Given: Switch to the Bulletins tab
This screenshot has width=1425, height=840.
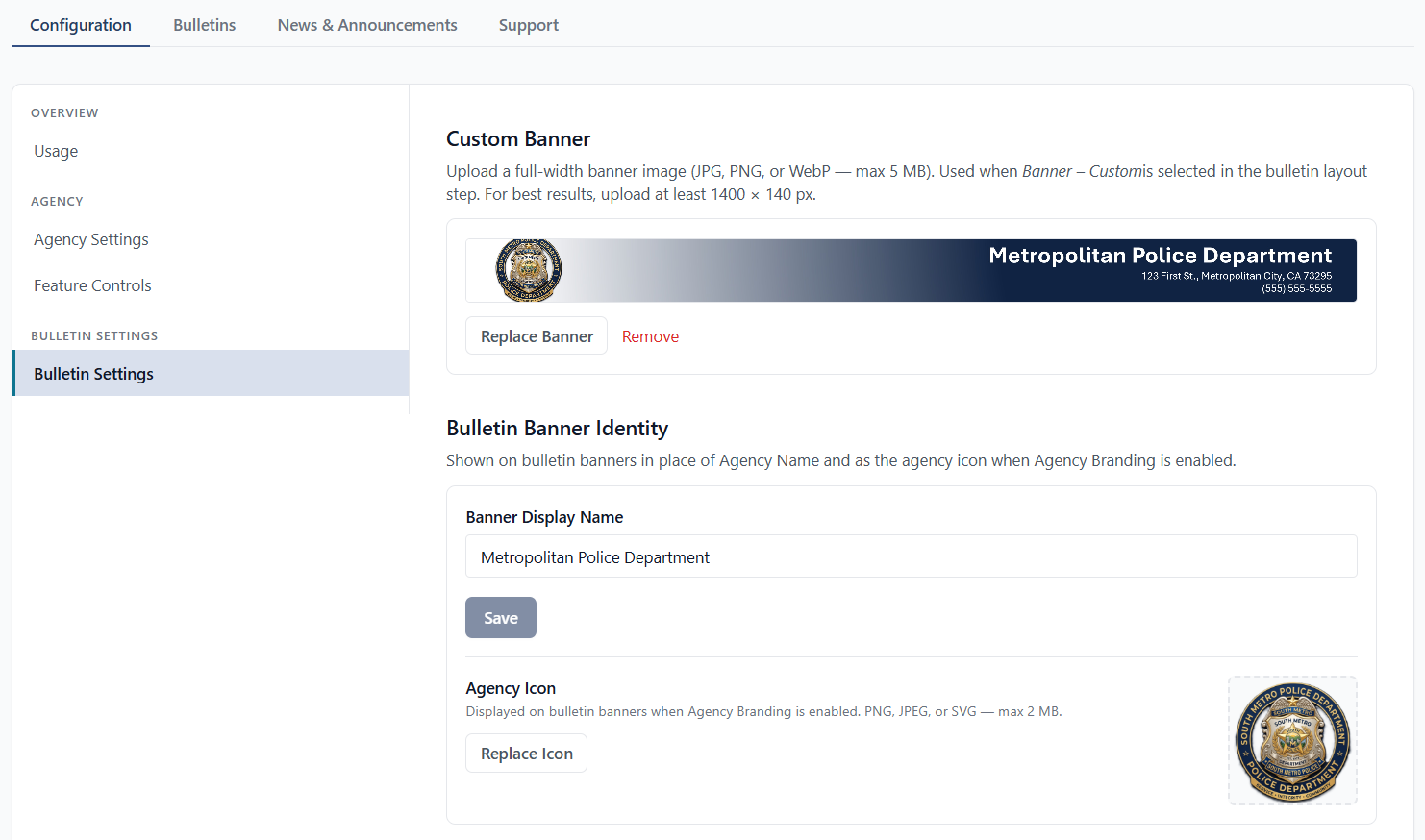Looking at the screenshot, I should (204, 25).
